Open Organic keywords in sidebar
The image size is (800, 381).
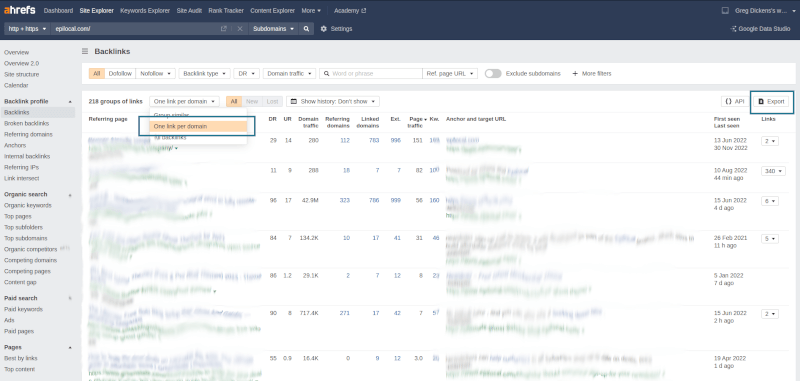tap(28, 205)
